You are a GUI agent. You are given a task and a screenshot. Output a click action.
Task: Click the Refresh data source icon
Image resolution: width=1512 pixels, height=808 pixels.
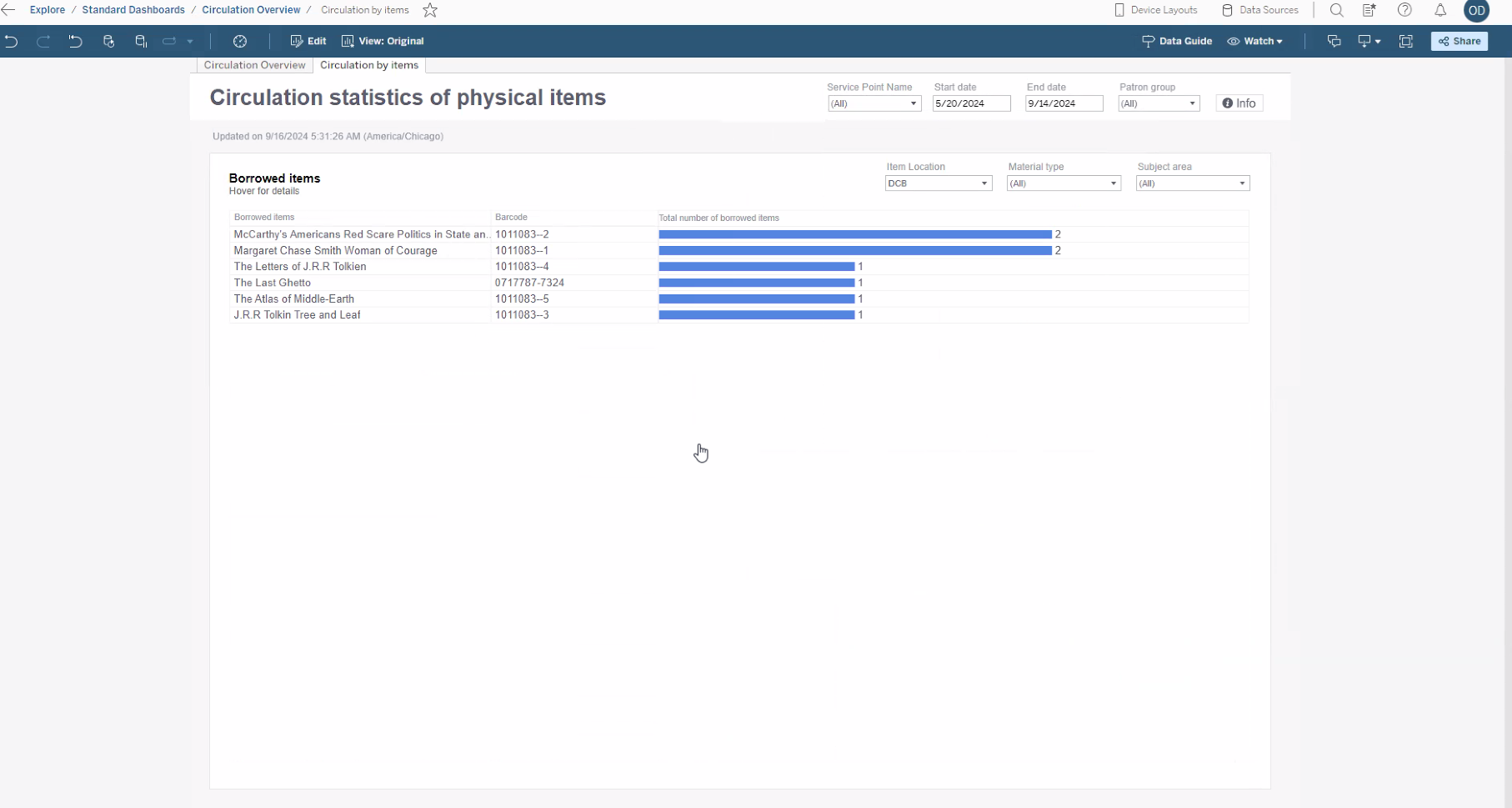(108, 41)
